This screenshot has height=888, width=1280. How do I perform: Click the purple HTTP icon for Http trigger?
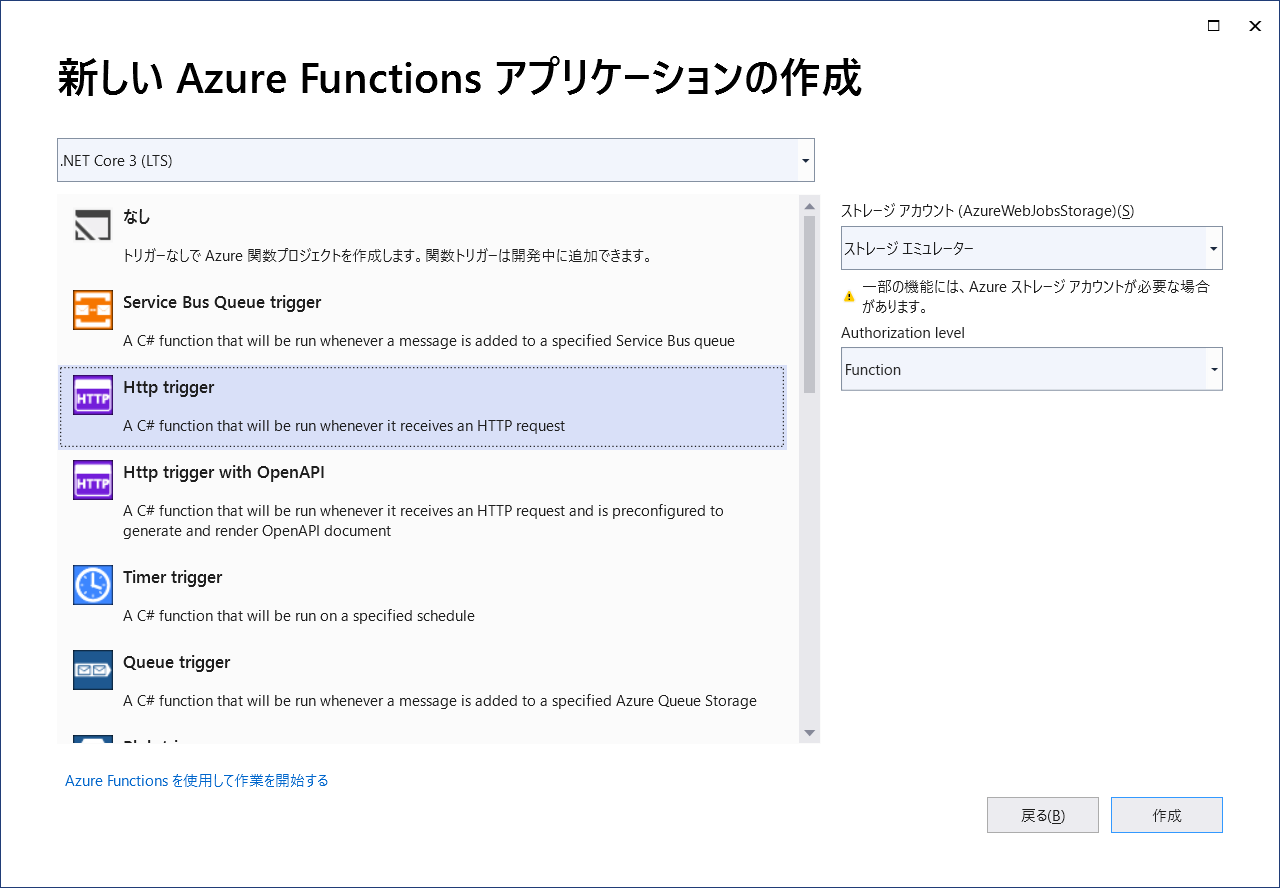pyautogui.click(x=93, y=395)
